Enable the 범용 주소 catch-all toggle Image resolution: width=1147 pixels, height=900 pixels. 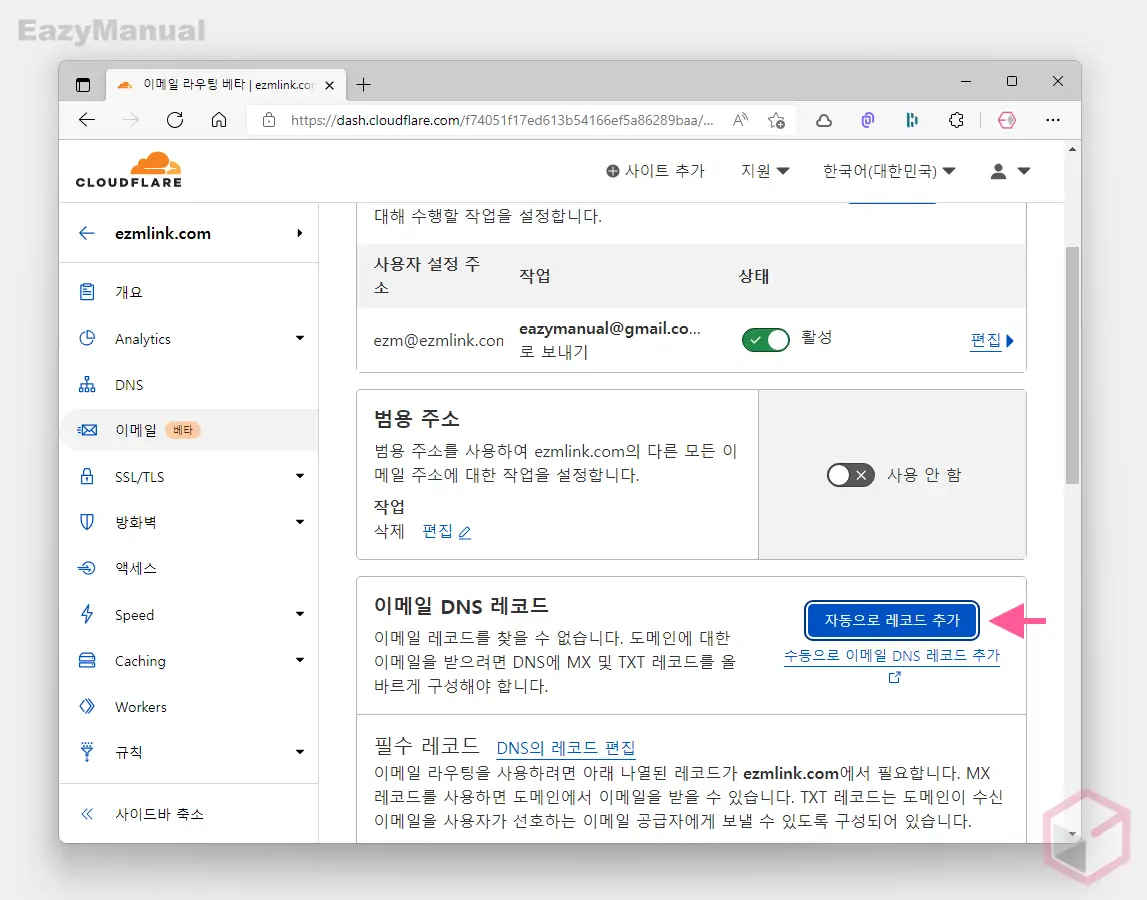850,475
